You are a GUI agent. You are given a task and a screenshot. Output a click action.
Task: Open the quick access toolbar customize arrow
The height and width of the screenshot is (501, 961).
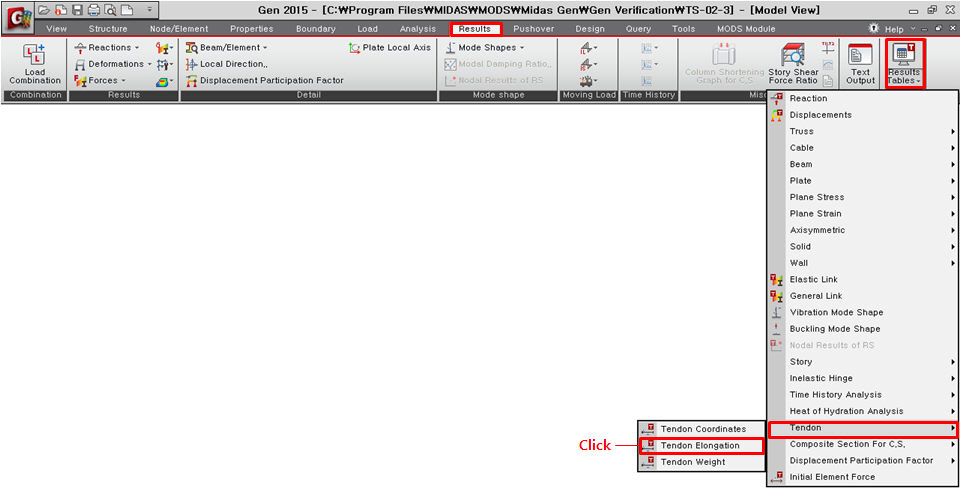[150, 10]
